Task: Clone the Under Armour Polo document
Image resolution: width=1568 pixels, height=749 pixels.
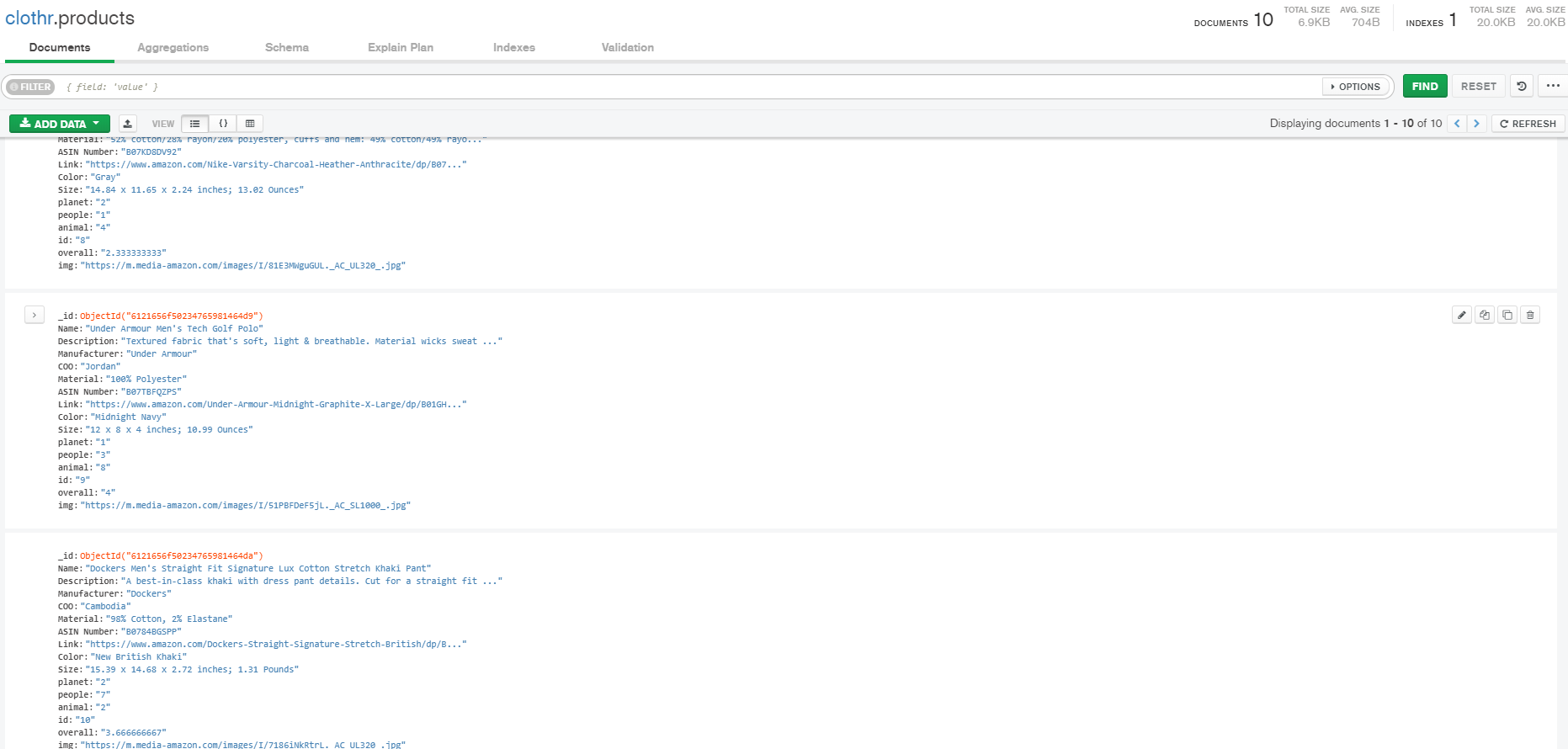Action: pos(1507,315)
